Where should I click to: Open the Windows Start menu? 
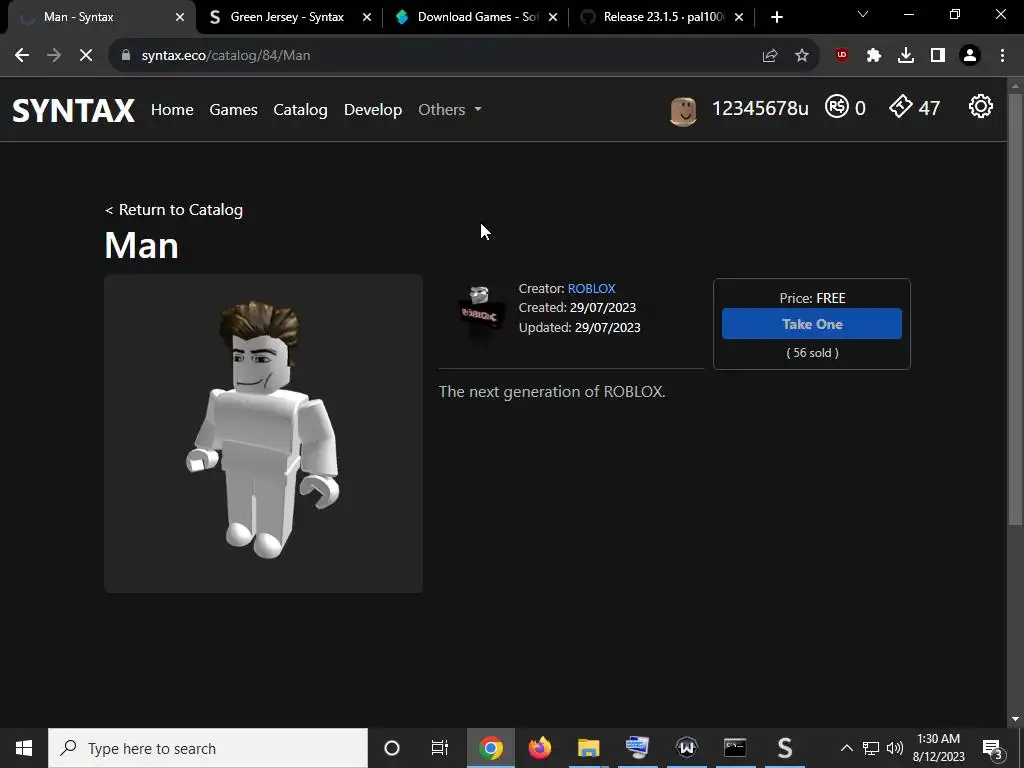(24, 748)
